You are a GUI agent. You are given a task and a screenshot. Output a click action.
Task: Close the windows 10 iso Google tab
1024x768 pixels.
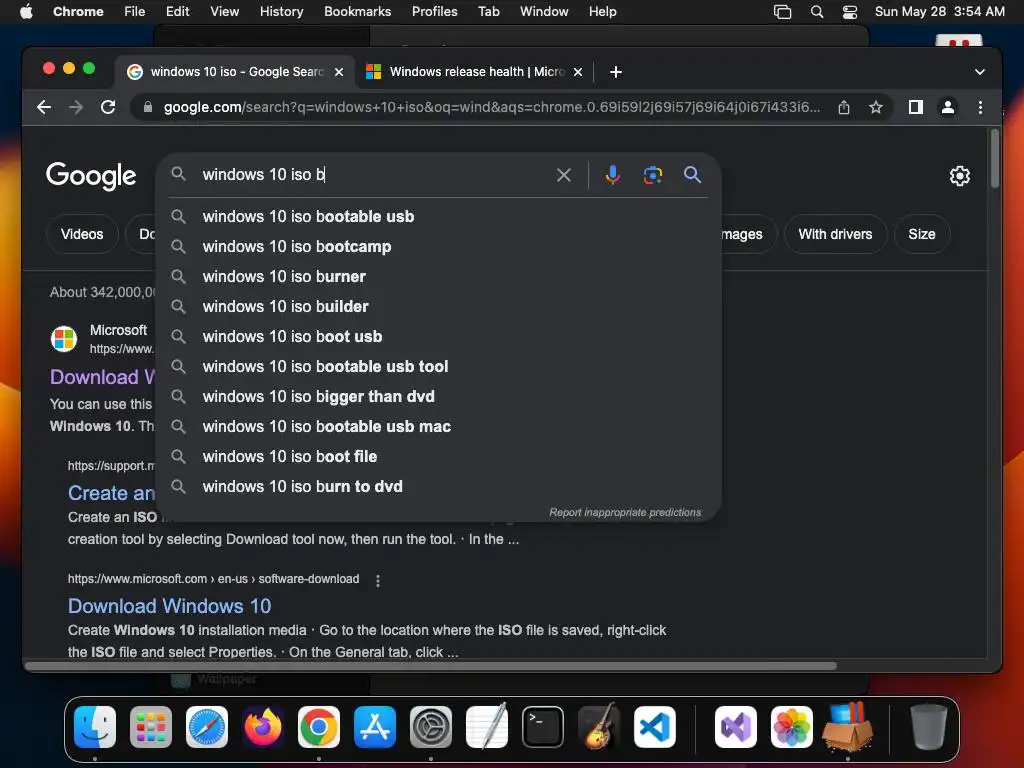coord(339,72)
